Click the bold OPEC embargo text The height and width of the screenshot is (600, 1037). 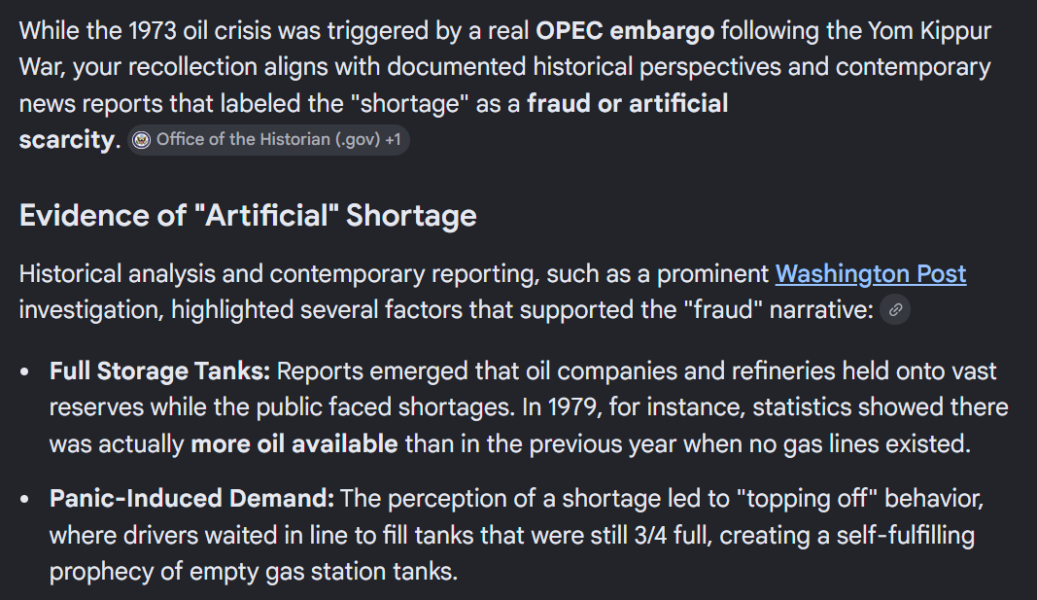625,31
